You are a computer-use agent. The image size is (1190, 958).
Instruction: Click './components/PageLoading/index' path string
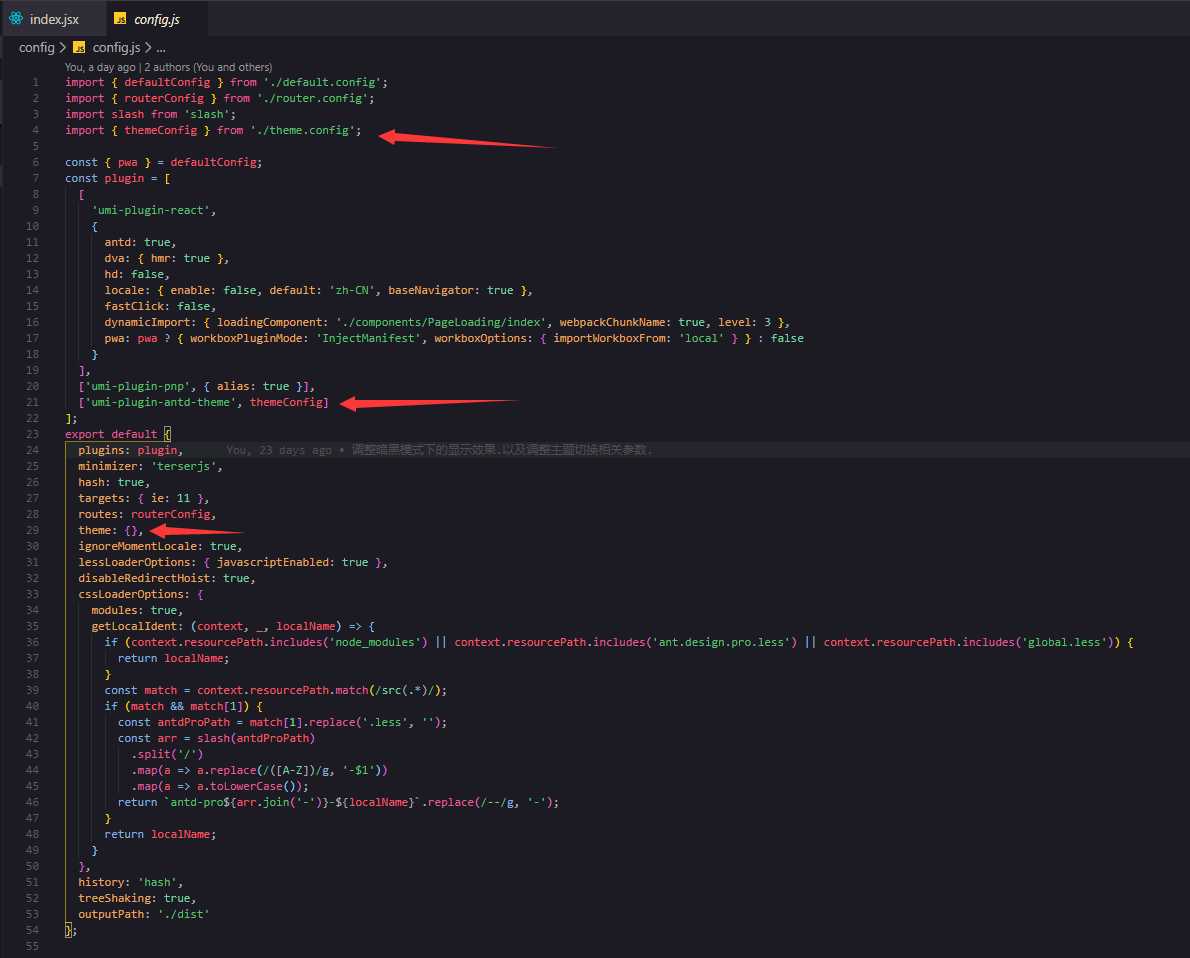click(442, 322)
